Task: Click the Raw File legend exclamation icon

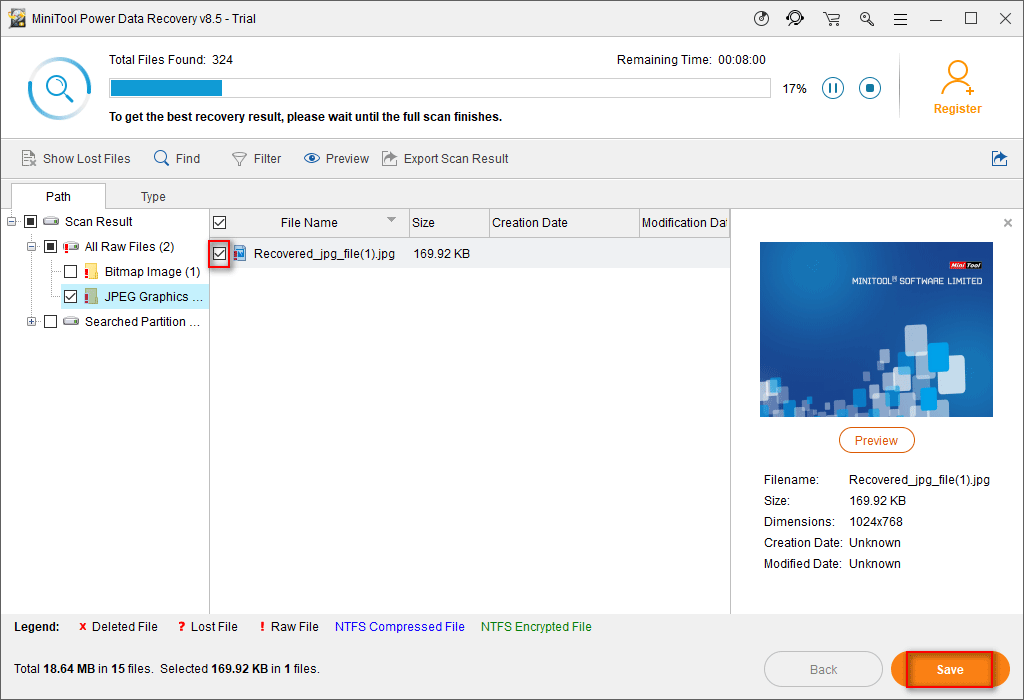Action: (262, 627)
